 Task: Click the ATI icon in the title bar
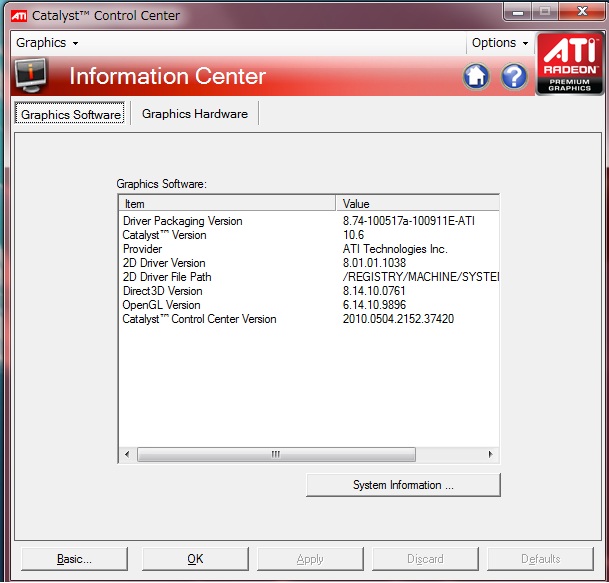(18, 15)
